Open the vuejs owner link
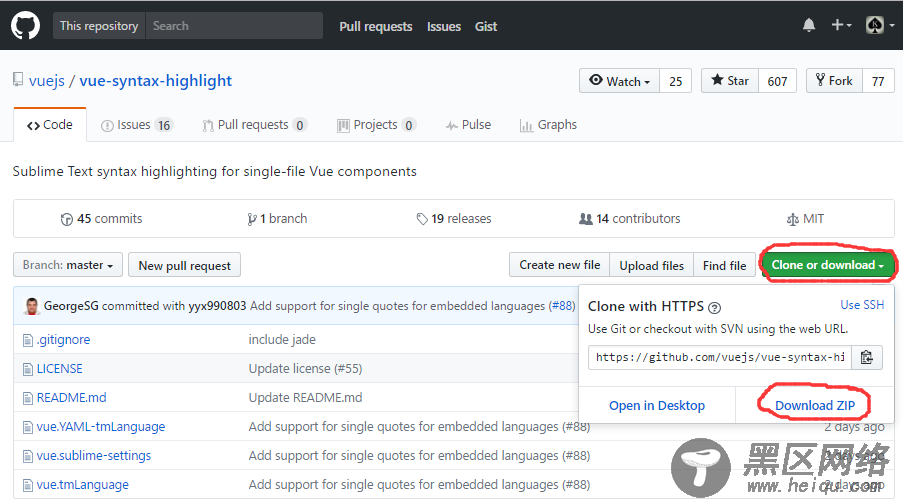The height and width of the screenshot is (503, 903). 47,81
